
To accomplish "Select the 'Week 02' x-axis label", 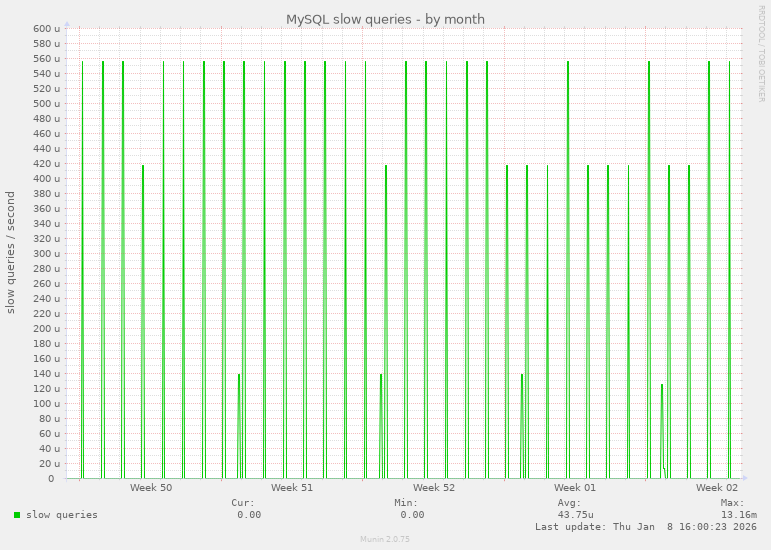I will click(717, 488).
